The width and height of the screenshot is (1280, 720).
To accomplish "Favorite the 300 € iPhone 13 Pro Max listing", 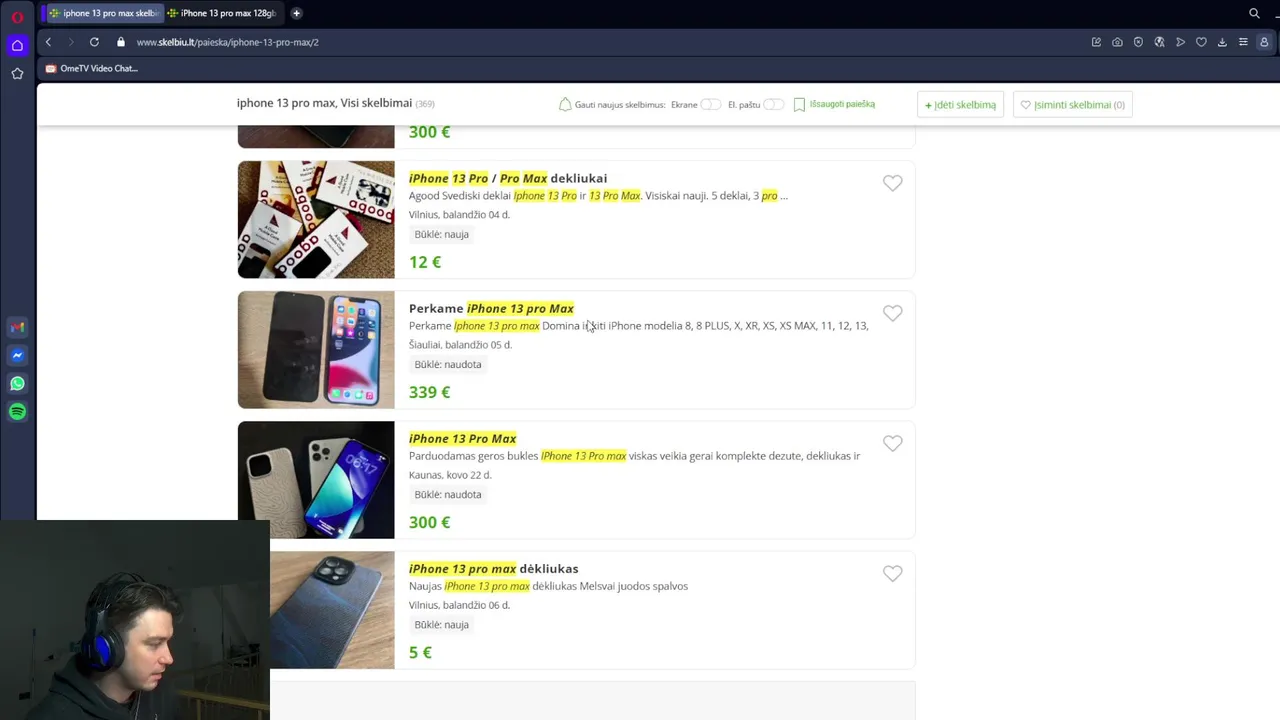I will coord(892,443).
